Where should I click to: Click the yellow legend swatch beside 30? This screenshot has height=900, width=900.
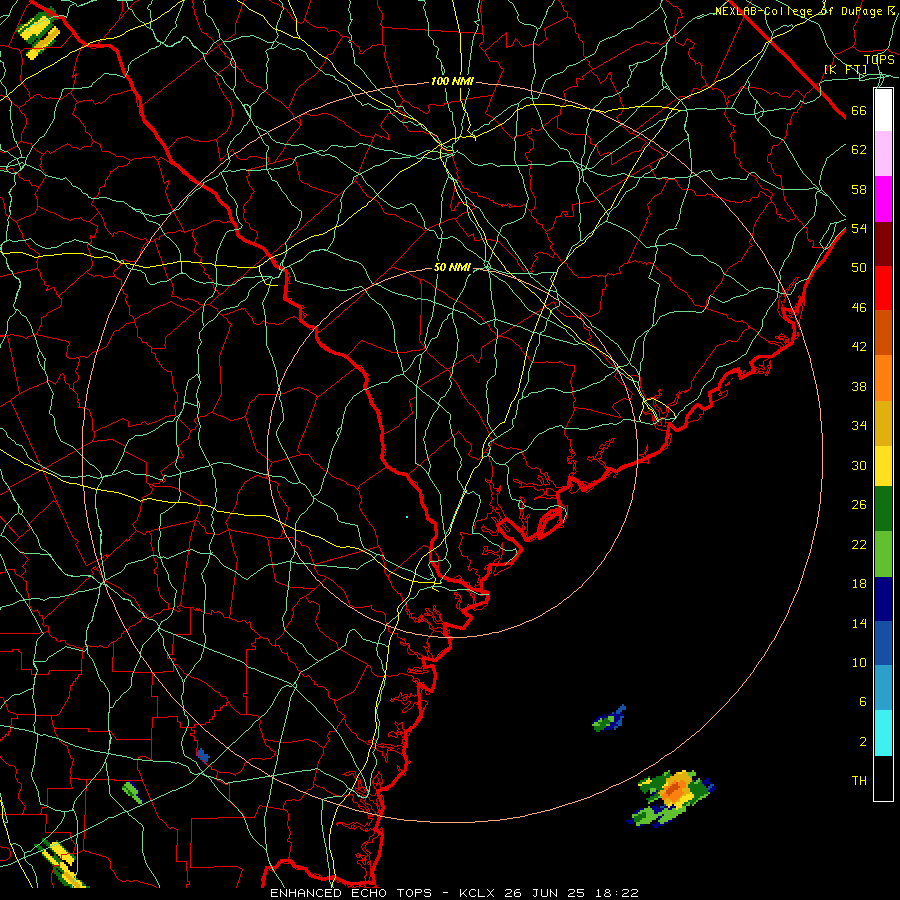click(883, 465)
